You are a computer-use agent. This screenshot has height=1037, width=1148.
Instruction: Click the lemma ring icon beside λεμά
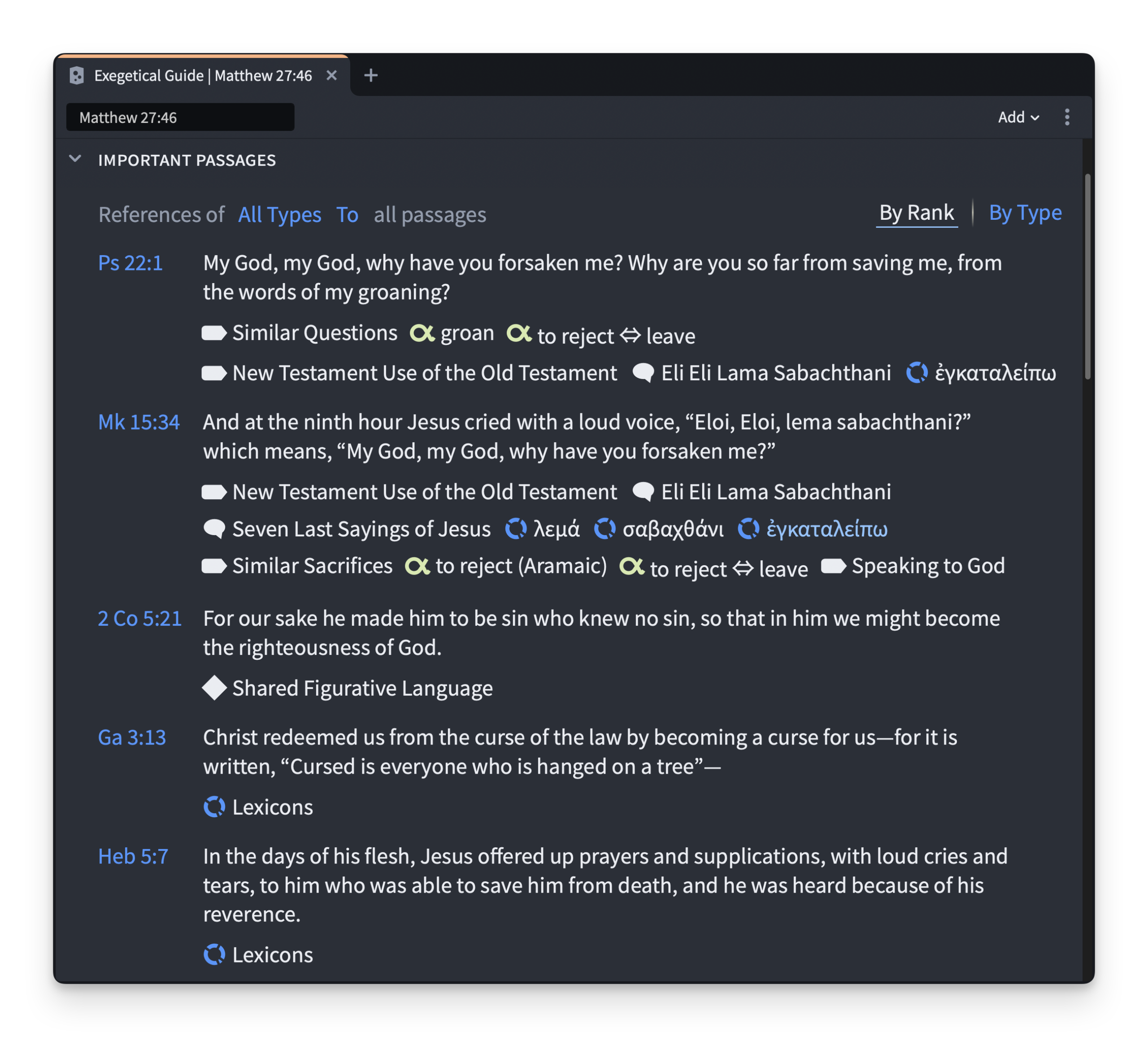[x=516, y=529]
